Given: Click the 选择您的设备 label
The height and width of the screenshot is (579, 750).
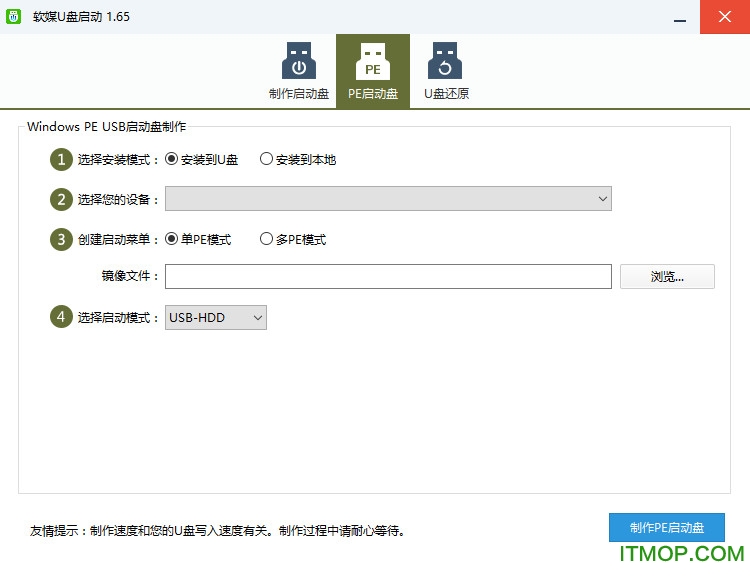Looking at the screenshot, I should coord(118,200).
